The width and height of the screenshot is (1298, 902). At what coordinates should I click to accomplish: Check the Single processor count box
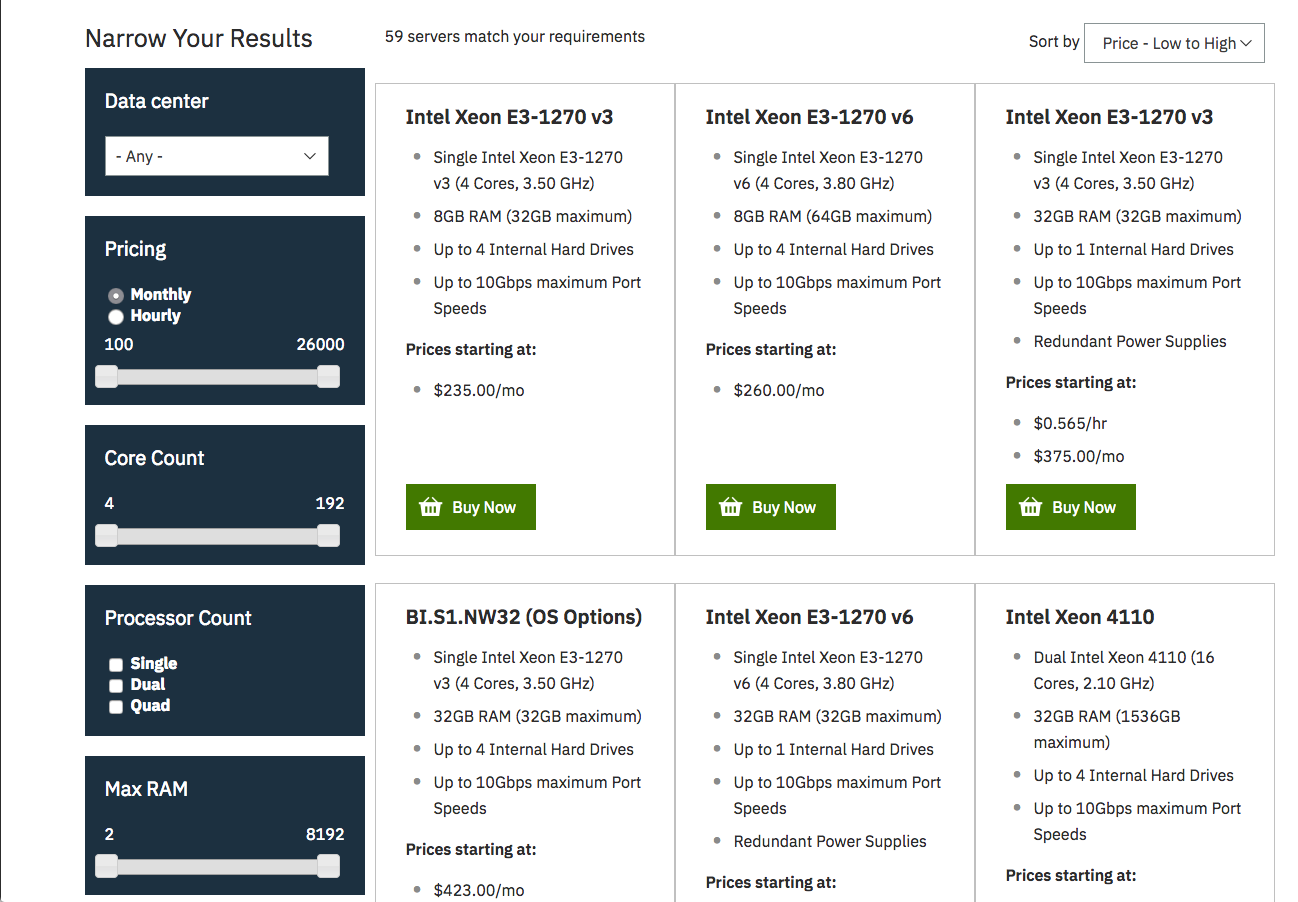116,664
